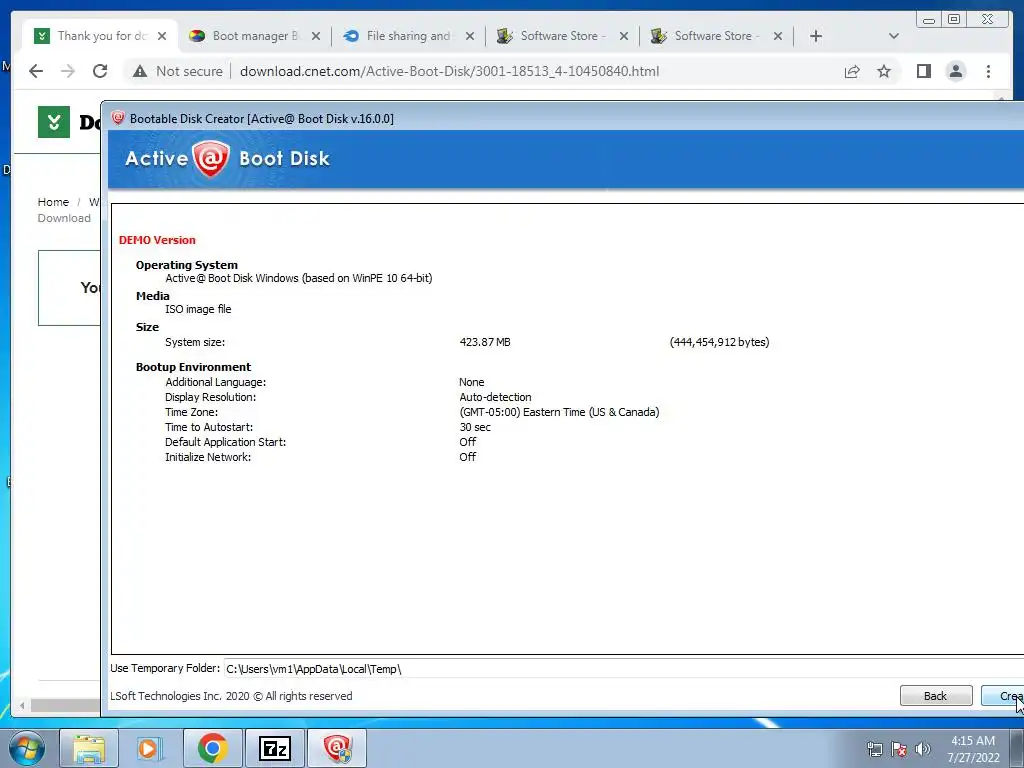Close the File sharing tab

pyautogui.click(x=470, y=36)
